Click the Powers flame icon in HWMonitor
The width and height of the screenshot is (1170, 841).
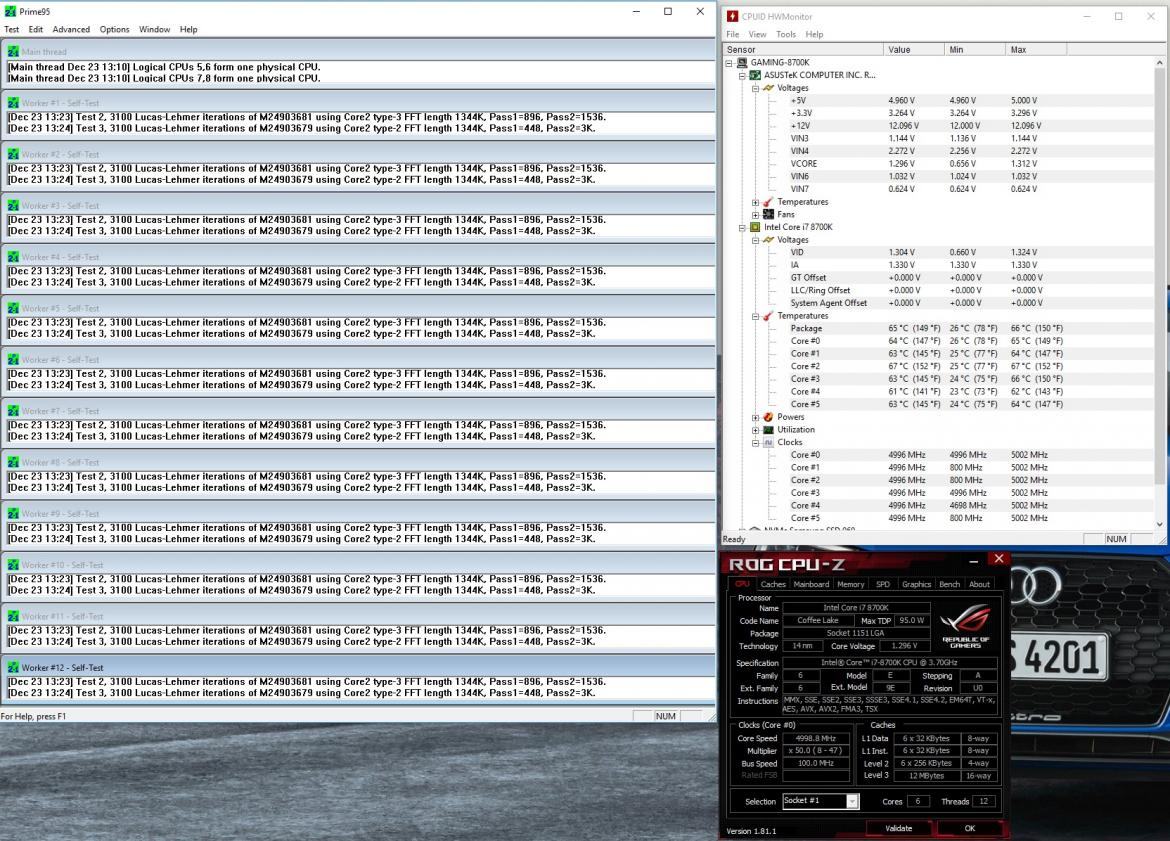pyautogui.click(x=769, y=417)
